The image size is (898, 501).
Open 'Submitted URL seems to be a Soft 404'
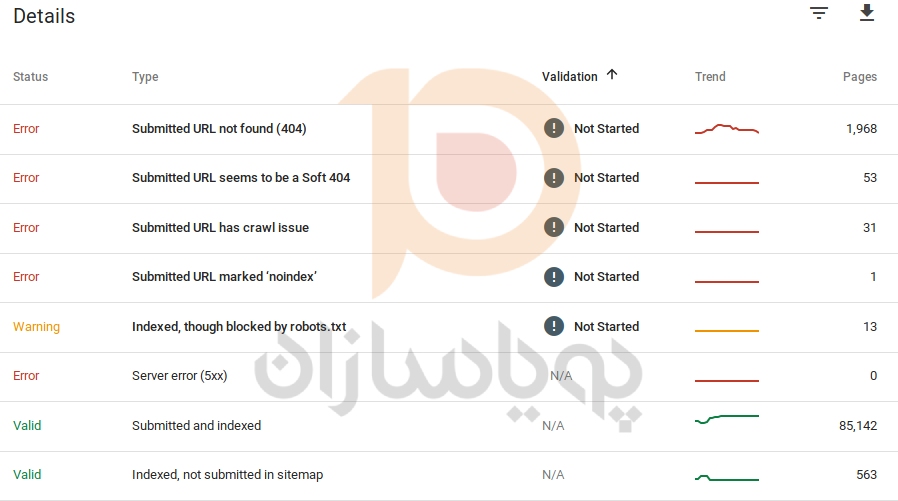241,178
